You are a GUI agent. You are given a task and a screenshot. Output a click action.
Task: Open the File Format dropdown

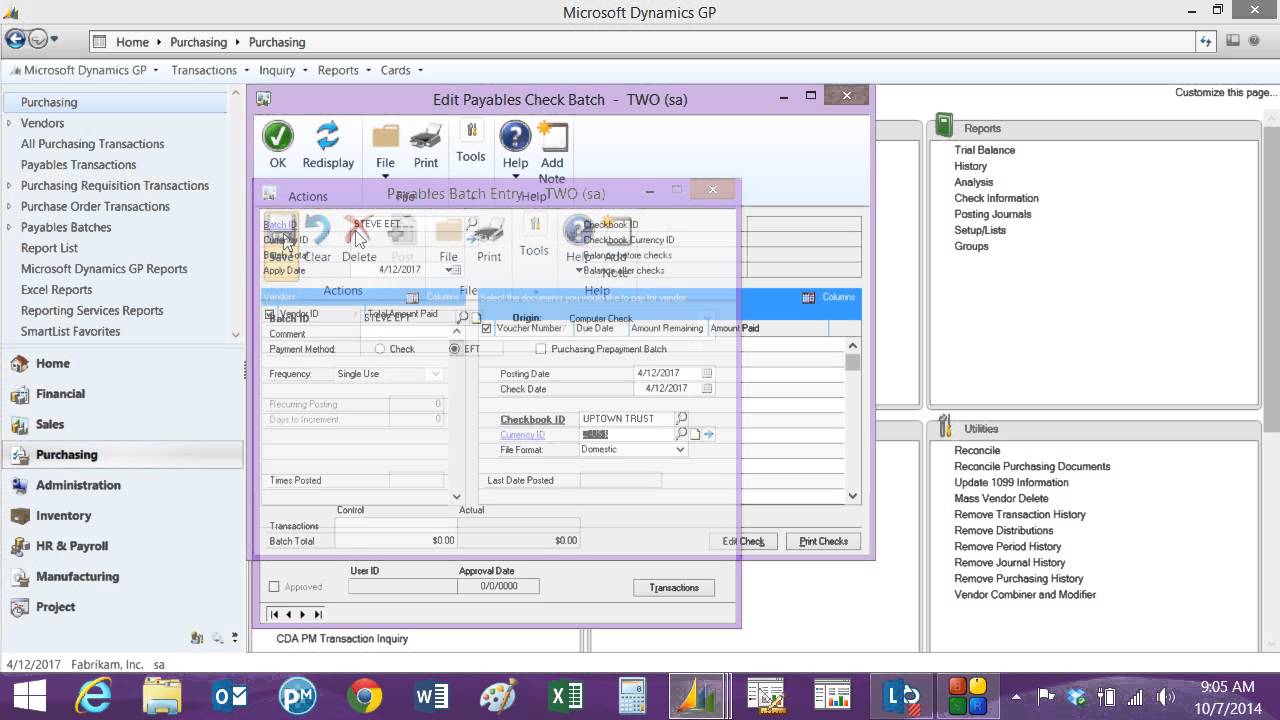pos(681,449)
